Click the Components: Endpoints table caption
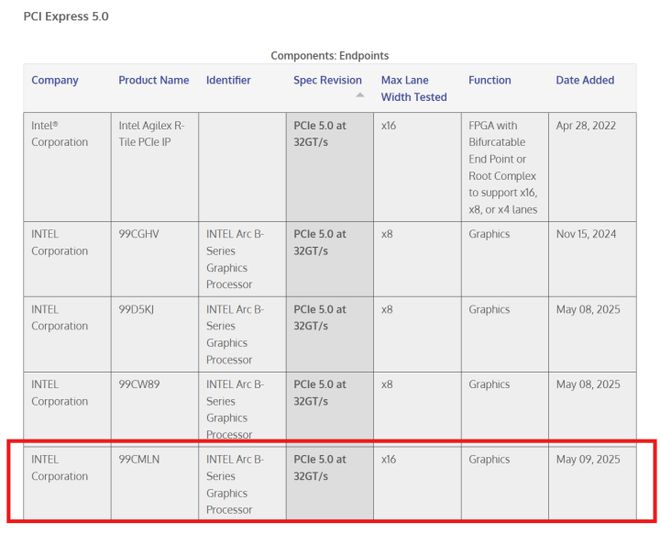Screen dimensions: 660x534 [x=330, y=56]
